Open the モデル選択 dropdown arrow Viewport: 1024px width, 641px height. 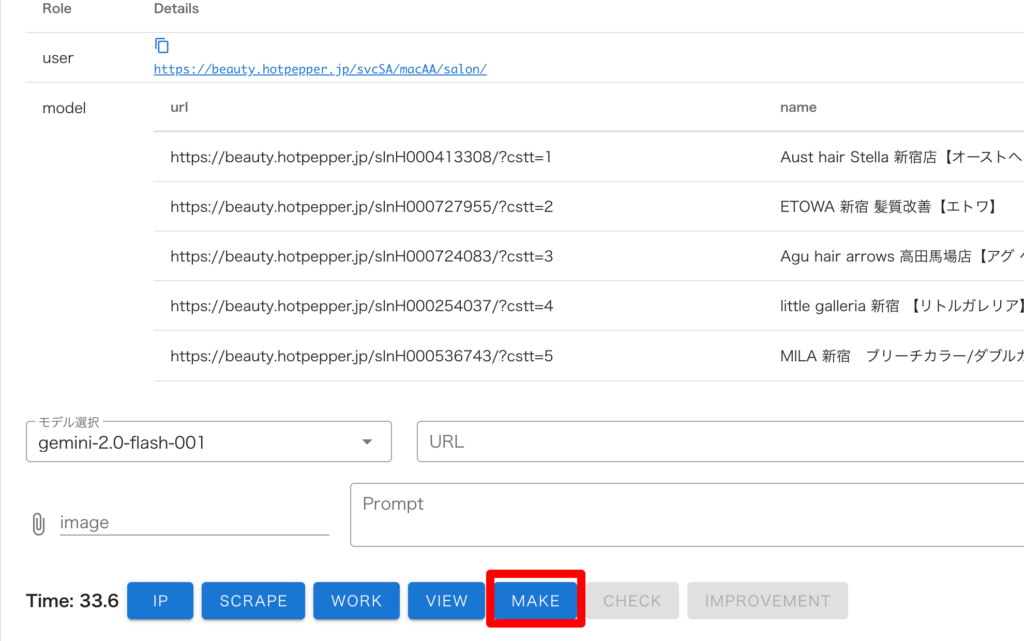click(367, 442)
